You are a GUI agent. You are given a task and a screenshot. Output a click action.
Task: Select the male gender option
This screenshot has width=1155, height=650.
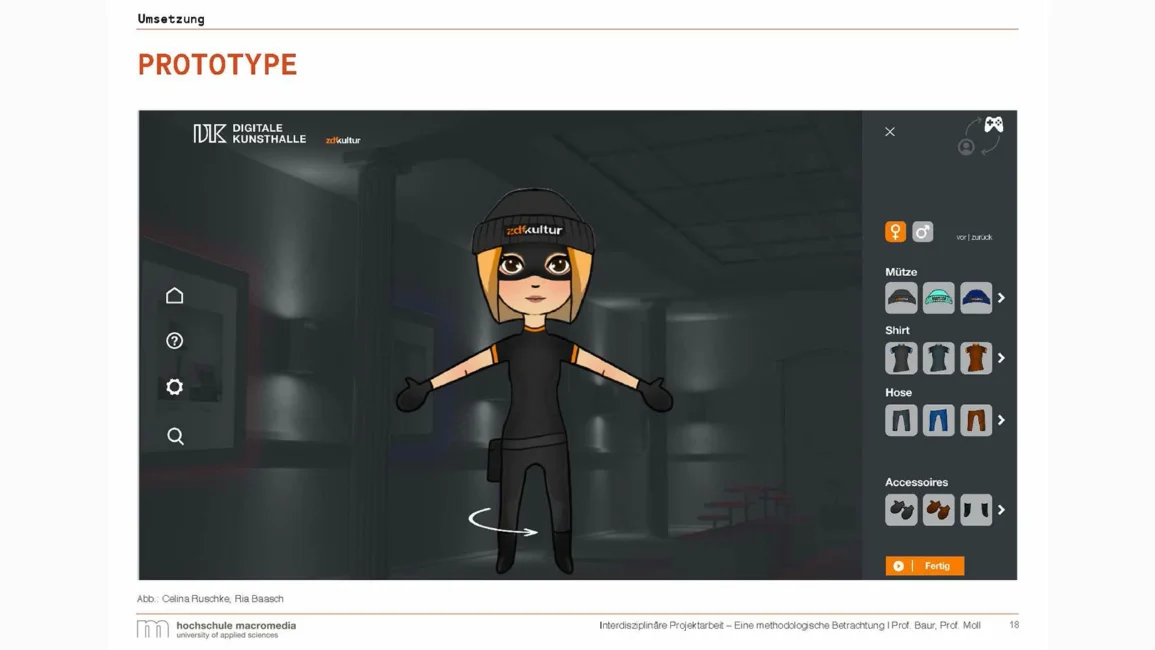922,231
